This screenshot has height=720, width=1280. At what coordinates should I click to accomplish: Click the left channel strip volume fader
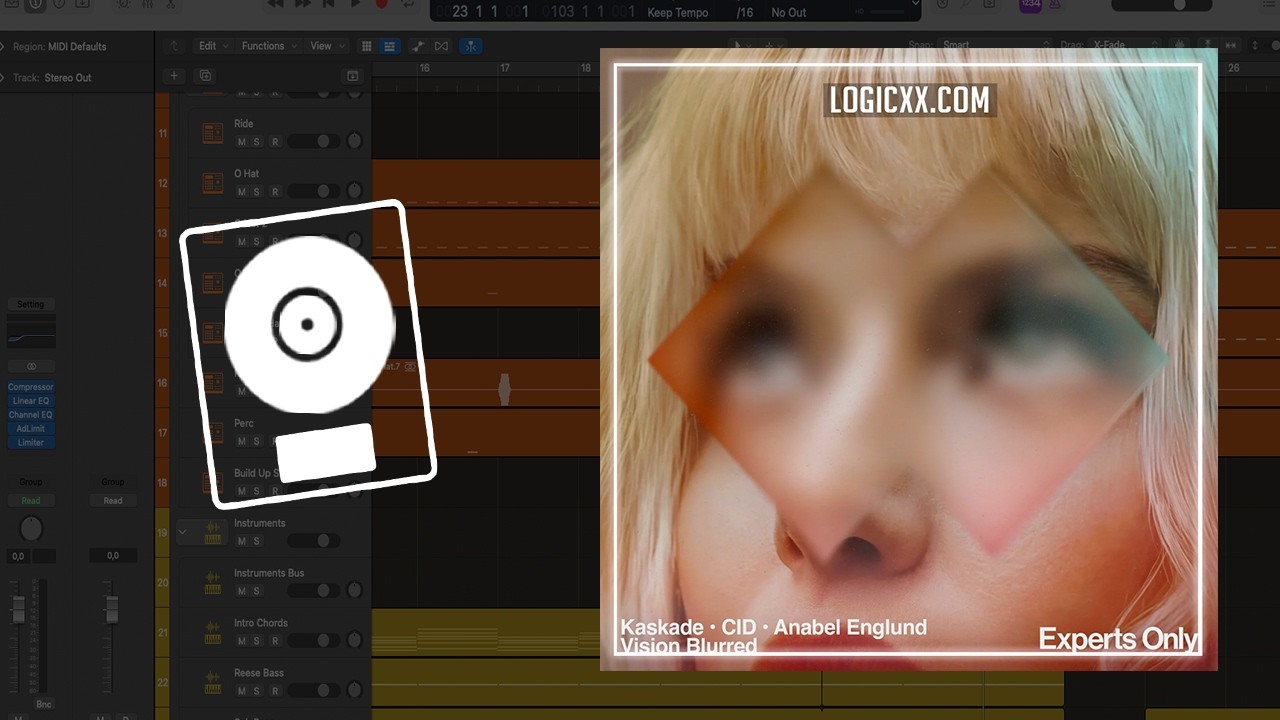tap(18, 609)
